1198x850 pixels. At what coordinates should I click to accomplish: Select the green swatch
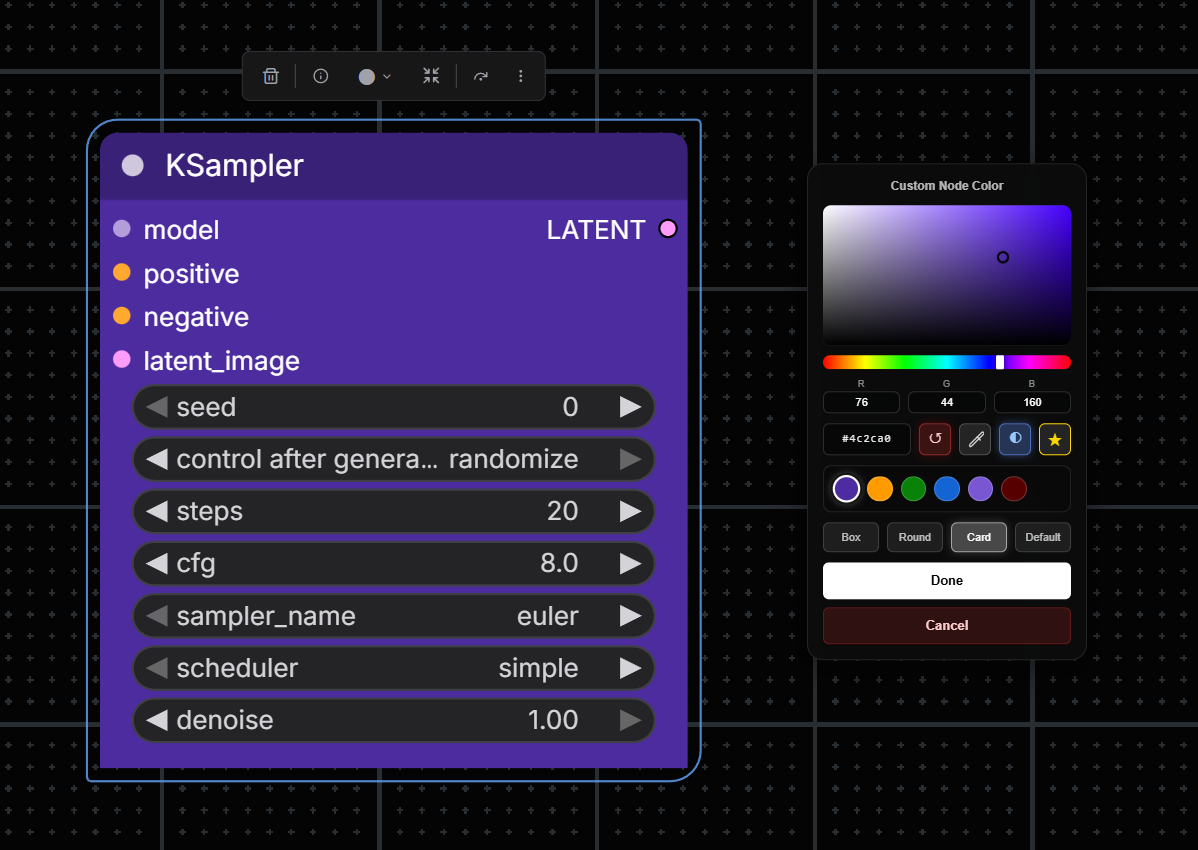point(913,489)
